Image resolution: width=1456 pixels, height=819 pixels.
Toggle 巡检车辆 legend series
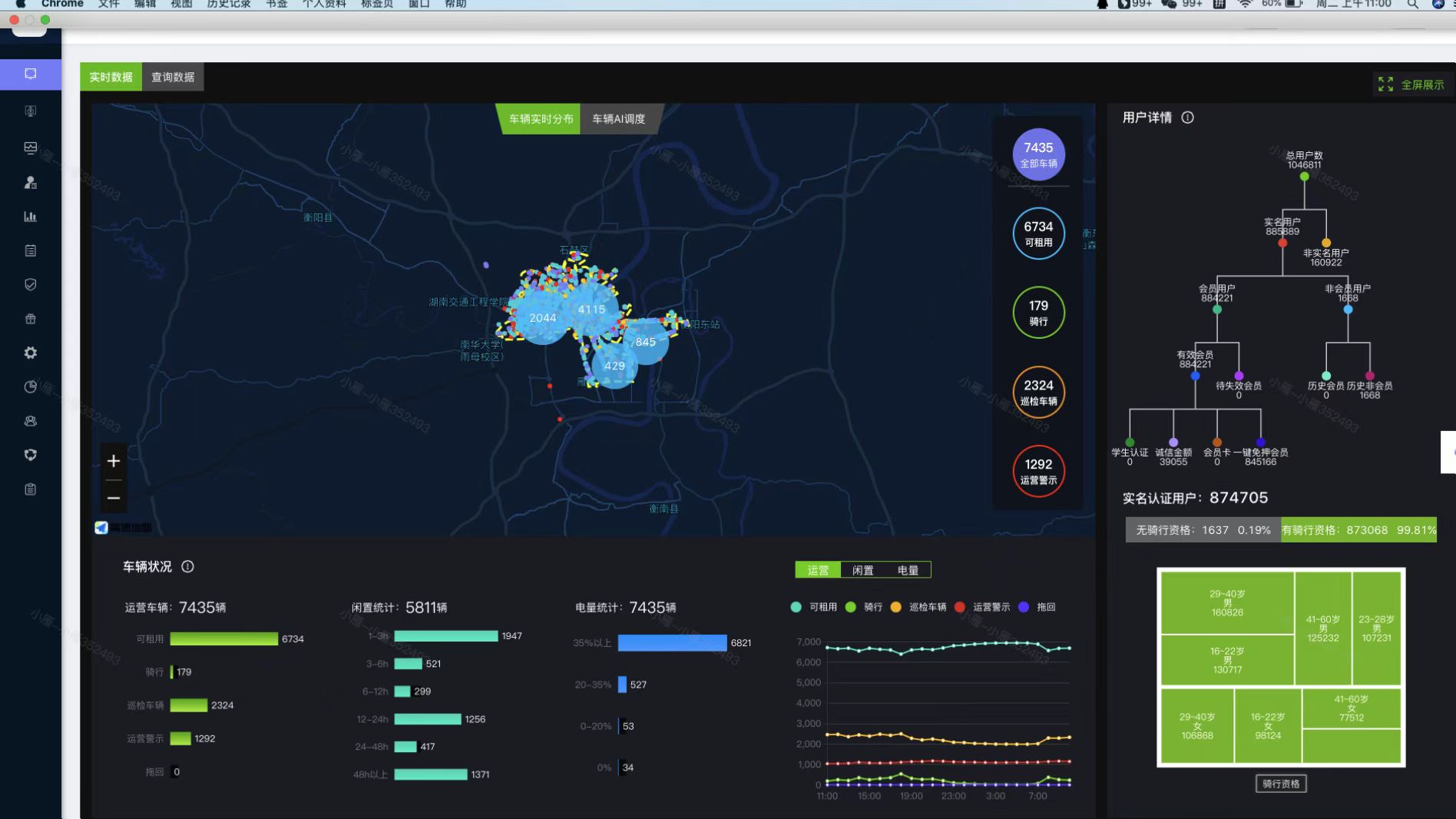click(x=918, y=607)
